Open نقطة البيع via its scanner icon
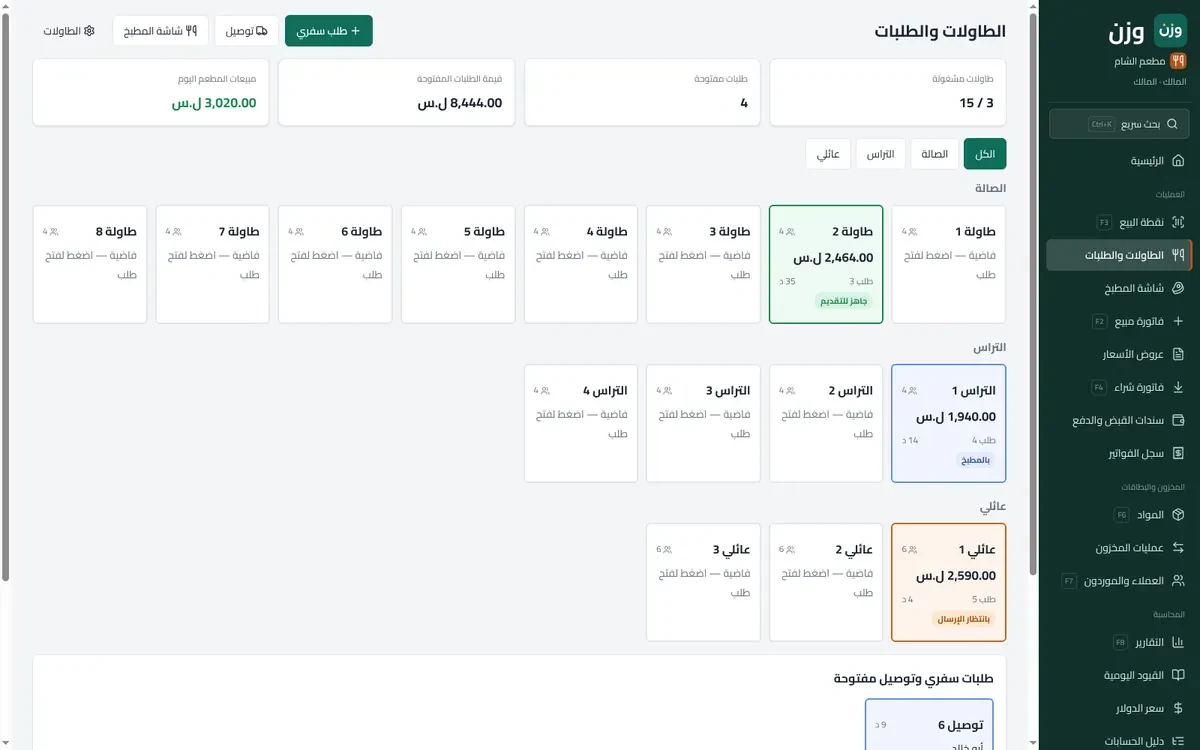The height and width of the screenshot is (750, 1200). click(x=1178, y=222)
